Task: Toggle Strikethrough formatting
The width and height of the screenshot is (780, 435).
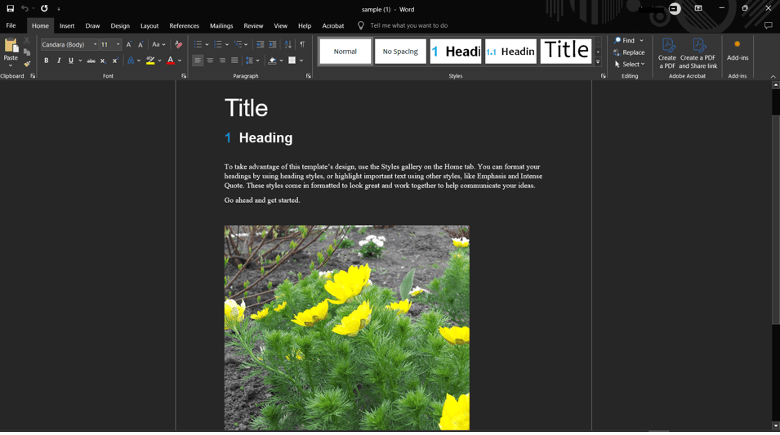Action: point(91,61)
